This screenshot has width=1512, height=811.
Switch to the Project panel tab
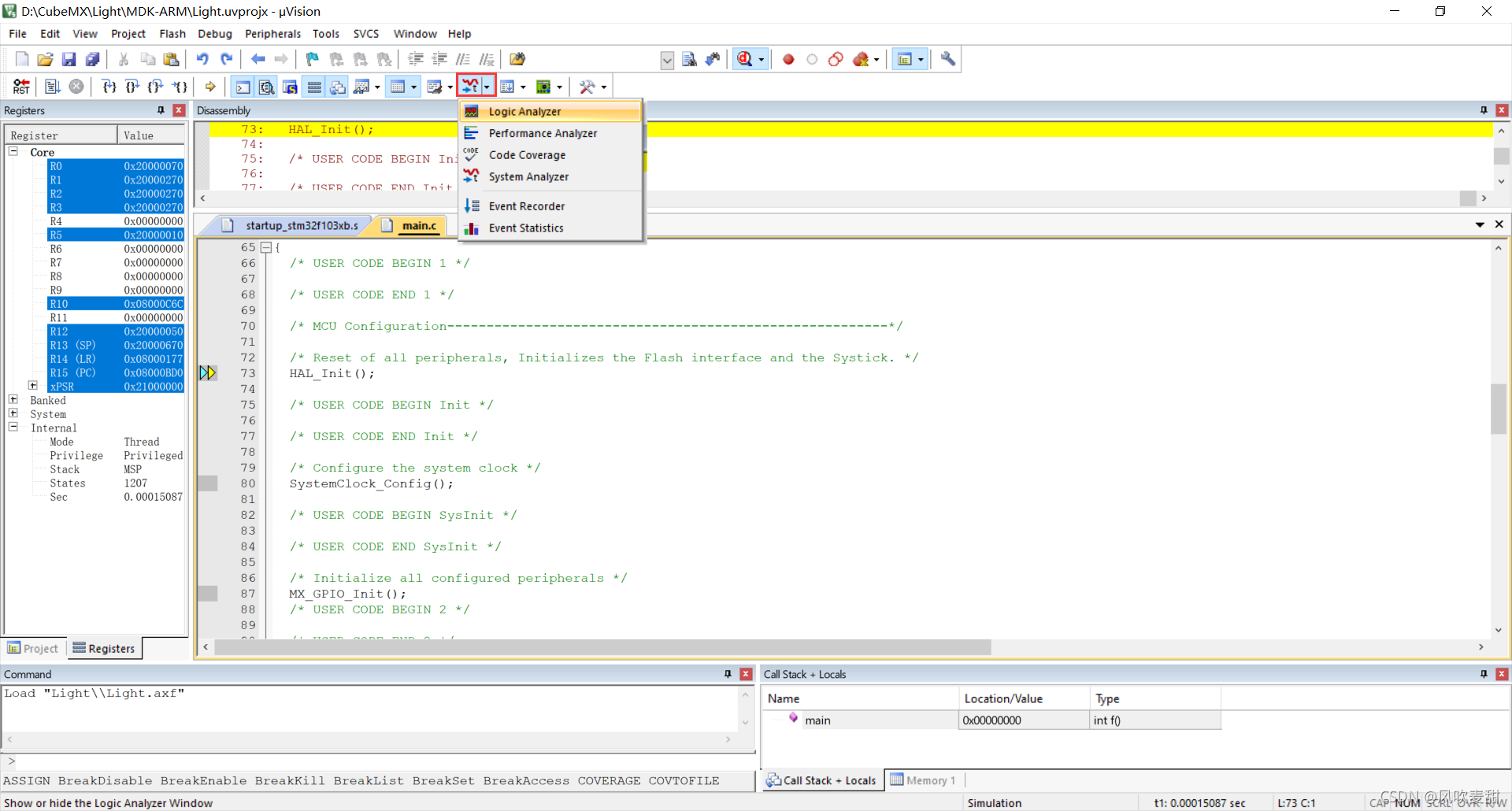[33, 649]
